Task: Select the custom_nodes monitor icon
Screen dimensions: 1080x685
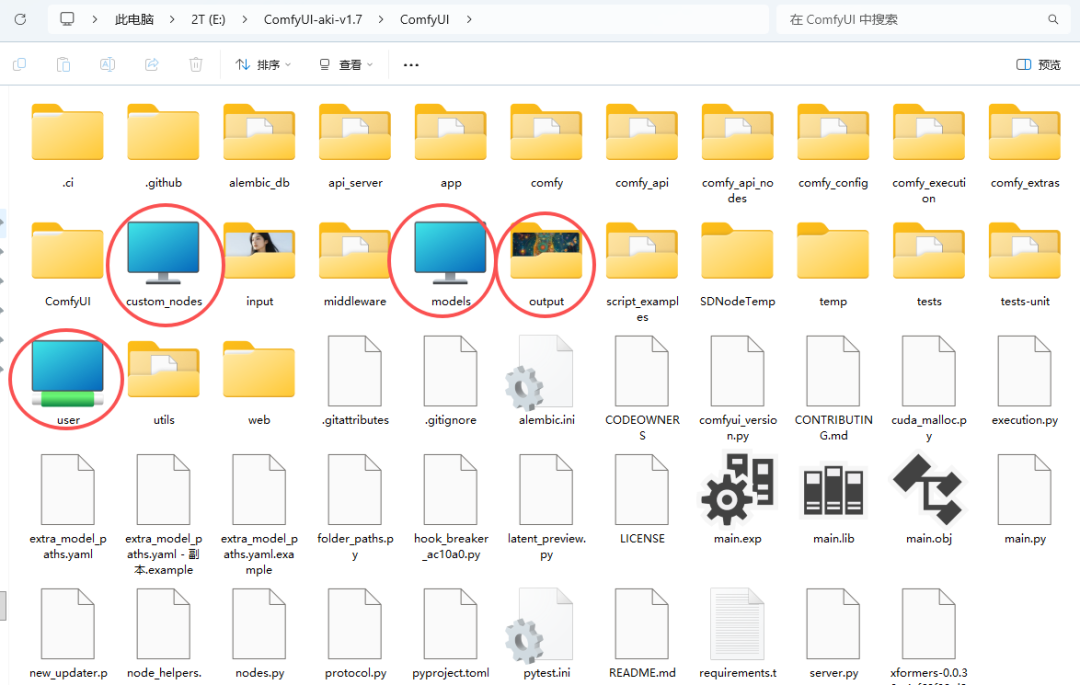Action: (163, 253)
